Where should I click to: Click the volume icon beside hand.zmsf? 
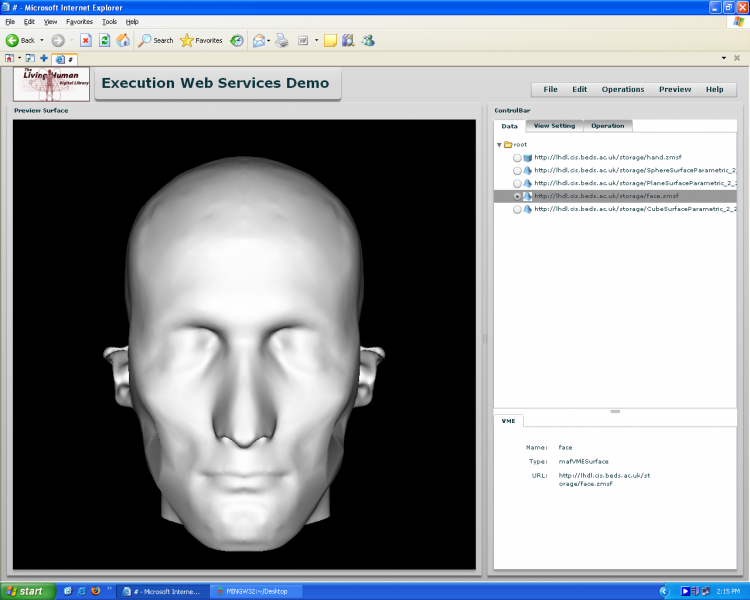tap(527, 157)
